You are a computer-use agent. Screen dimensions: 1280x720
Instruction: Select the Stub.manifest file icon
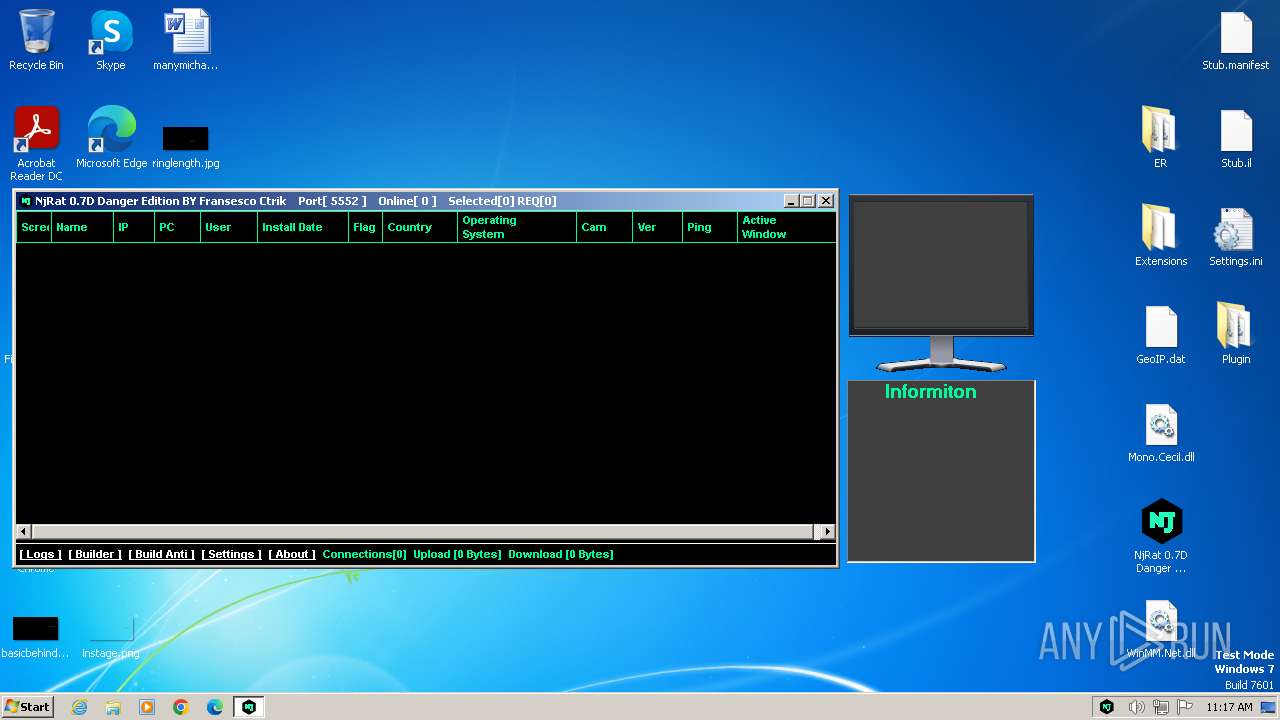point(1236,40)
